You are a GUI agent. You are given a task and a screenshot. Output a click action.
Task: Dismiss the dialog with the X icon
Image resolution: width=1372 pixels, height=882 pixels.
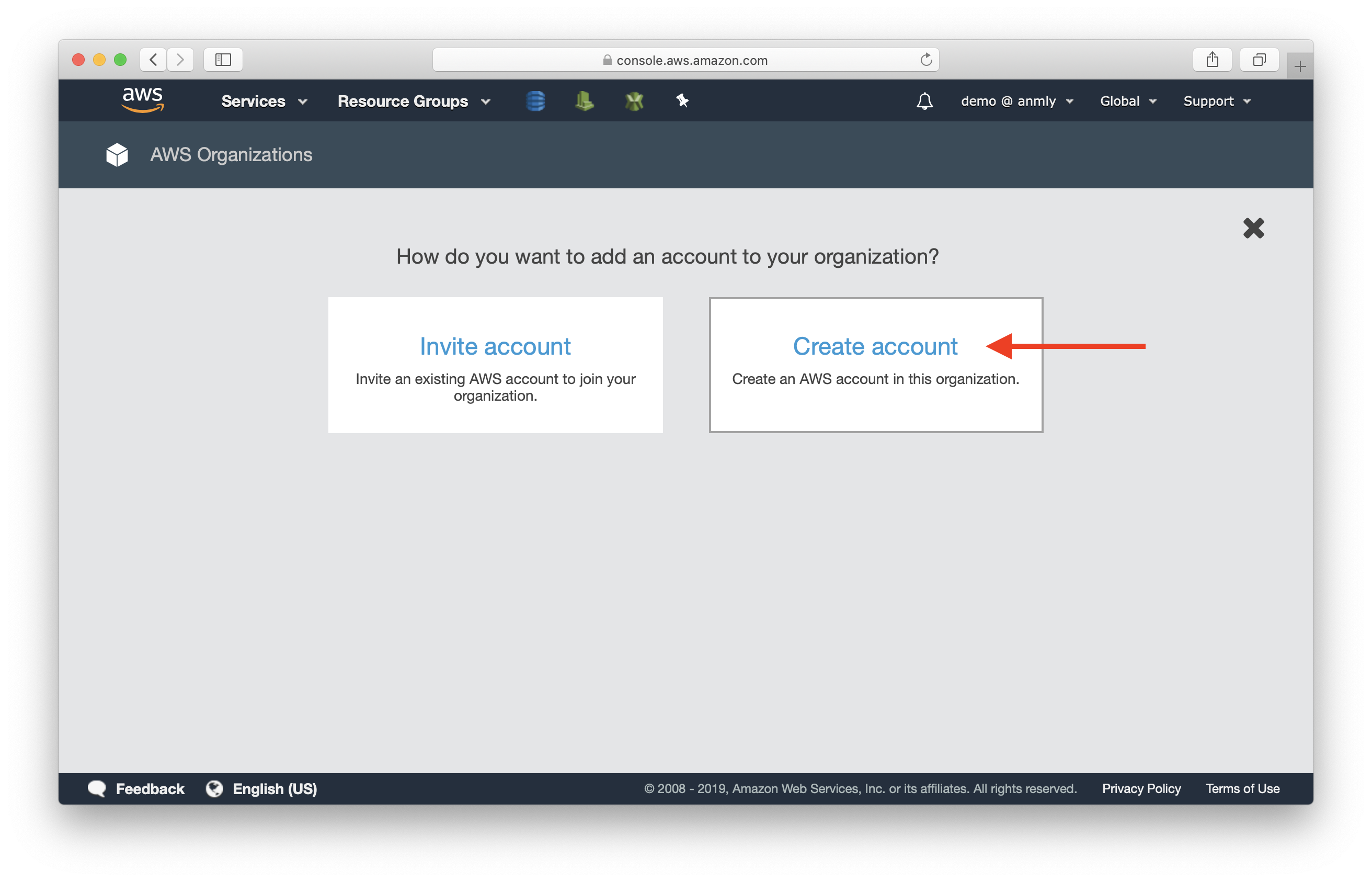(x=1253, y=228)
